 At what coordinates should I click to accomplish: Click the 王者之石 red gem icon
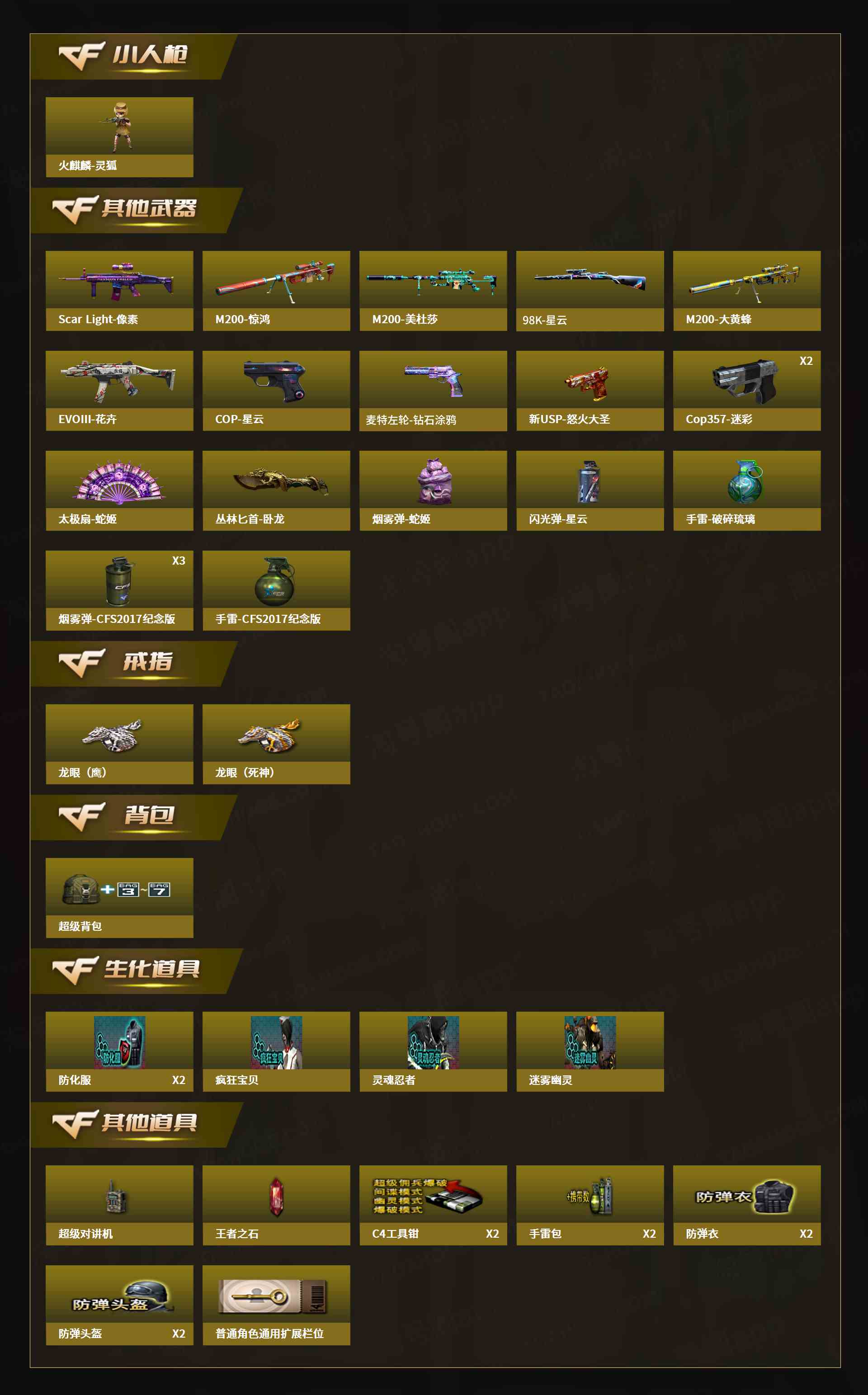tap(276, 1197)
